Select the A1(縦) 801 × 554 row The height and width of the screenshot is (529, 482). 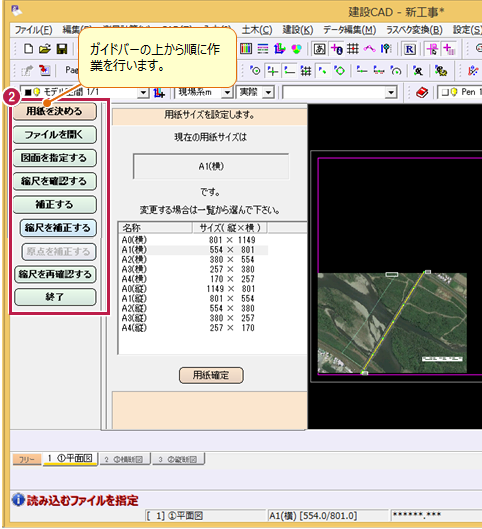[x=194, y=299]
